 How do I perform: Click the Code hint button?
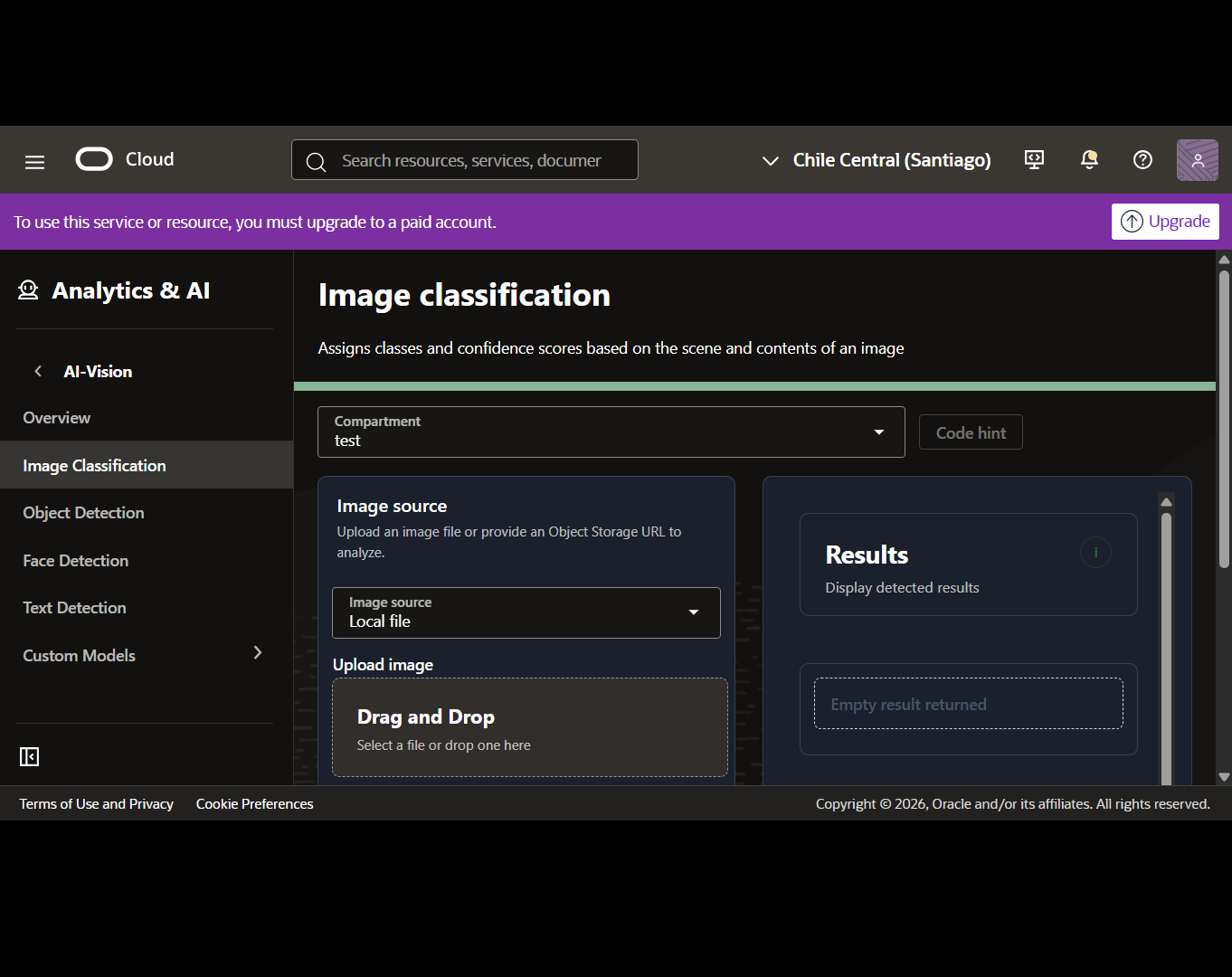click(x=971, y=432)
